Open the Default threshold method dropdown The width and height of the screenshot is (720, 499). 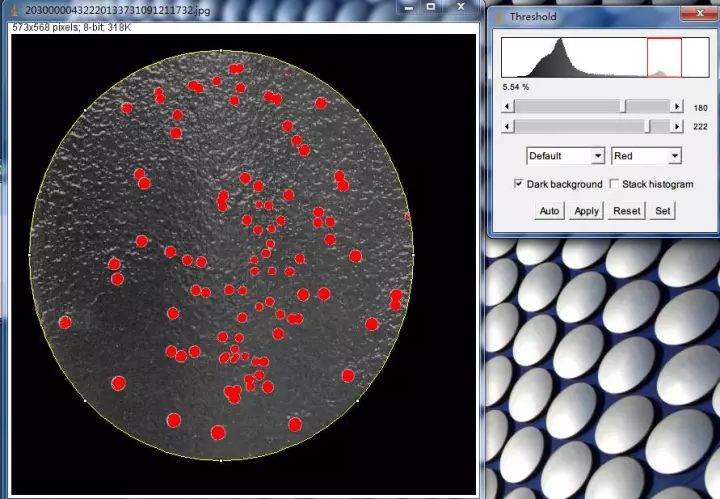click(x=565, y=156)
